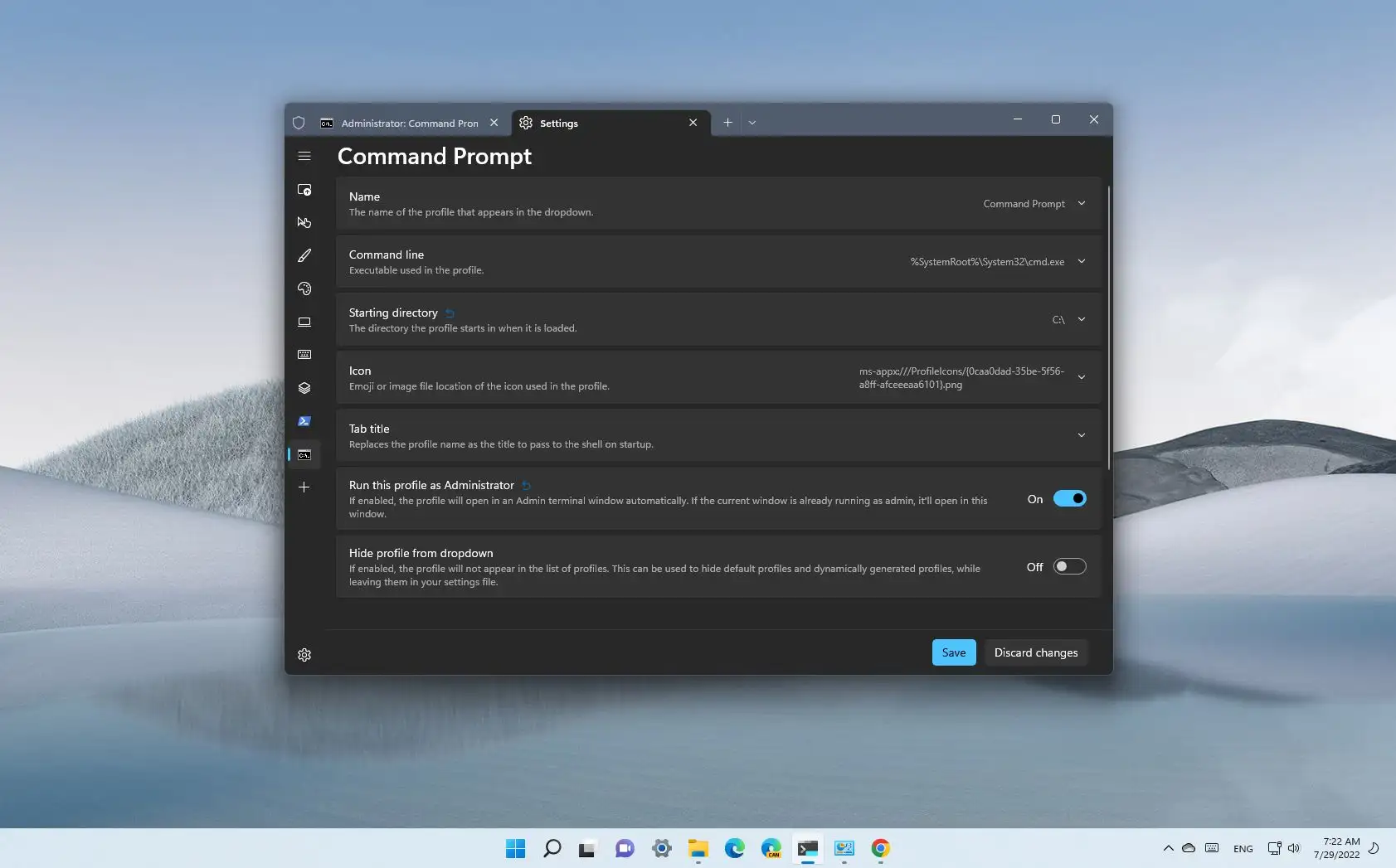
Task: Open the Command line dropdown
Action: coord(1082,261)
